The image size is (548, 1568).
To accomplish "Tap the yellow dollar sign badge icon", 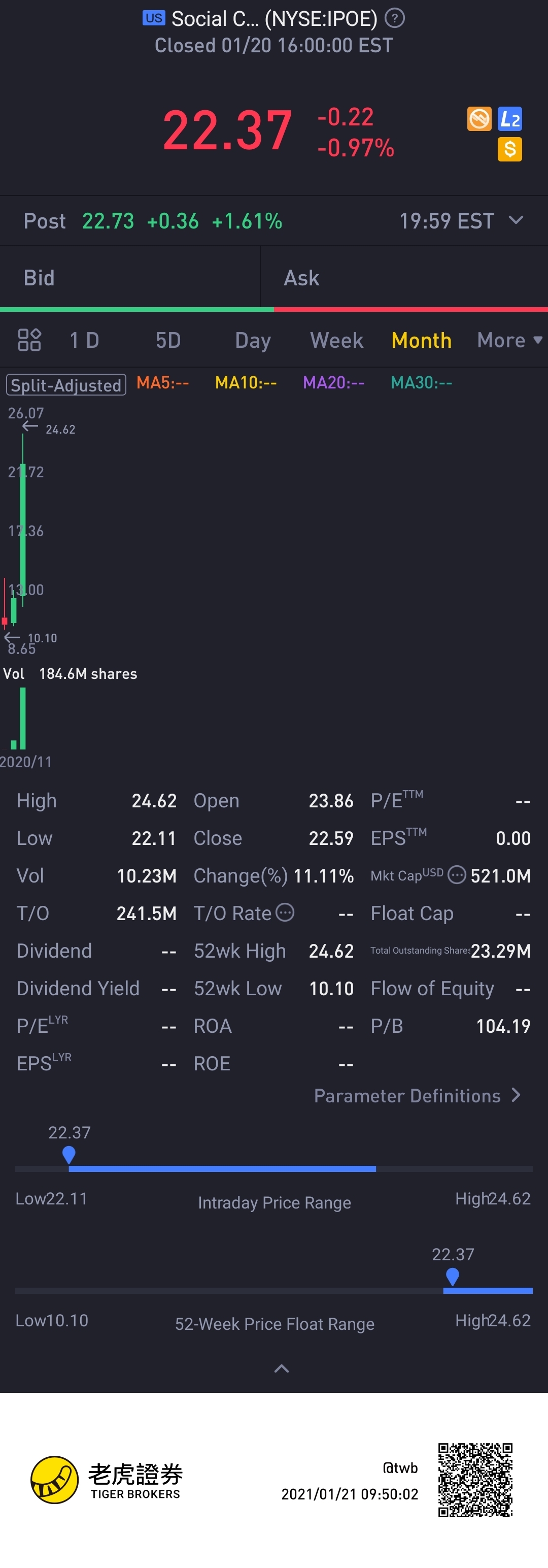I will (x=509, y=149).
